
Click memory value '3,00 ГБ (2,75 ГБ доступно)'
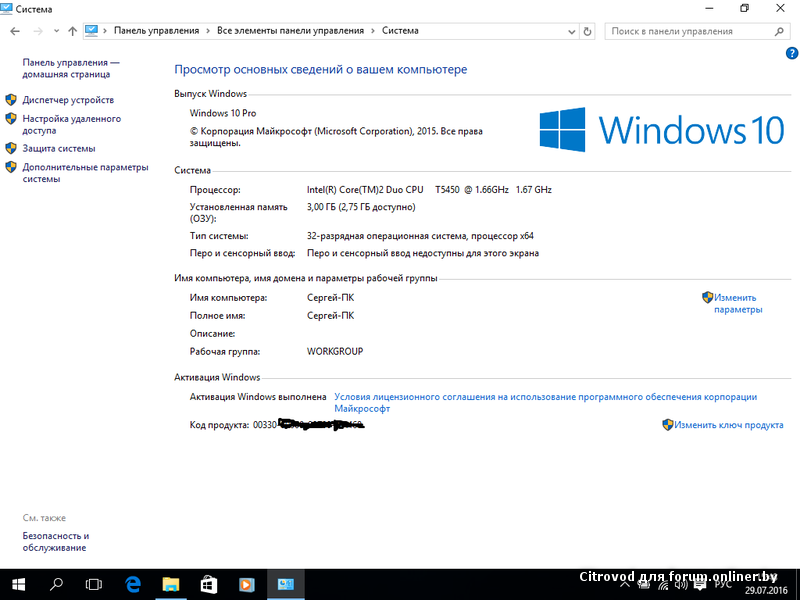tap(361, 207)
